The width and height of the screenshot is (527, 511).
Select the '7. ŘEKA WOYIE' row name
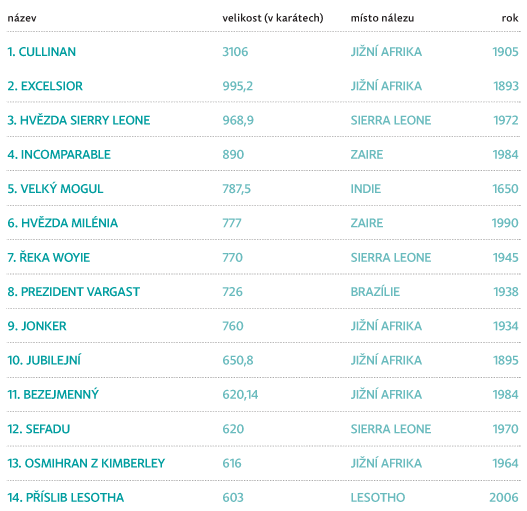(49, 258)
